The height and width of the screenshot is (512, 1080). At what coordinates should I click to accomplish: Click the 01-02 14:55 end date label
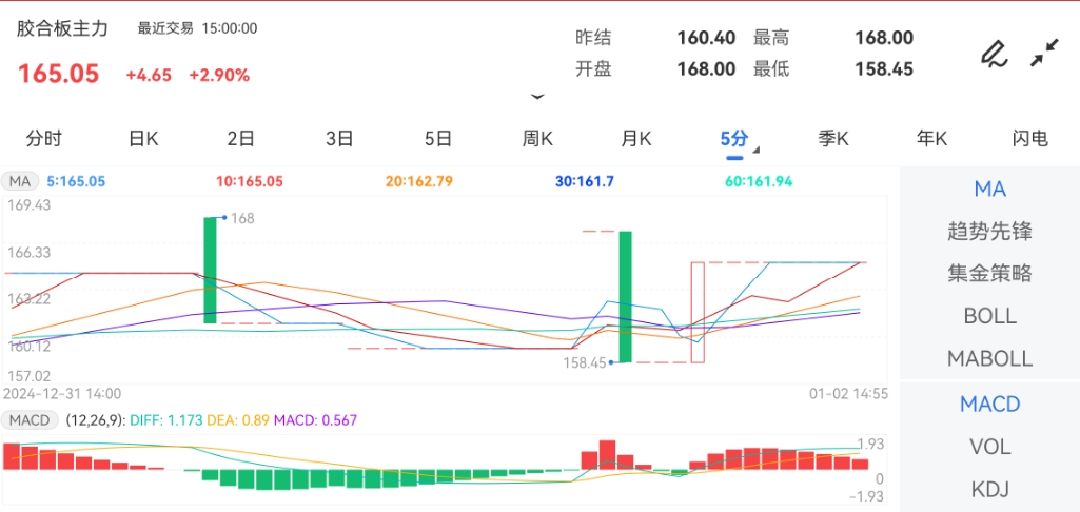pos(848,393)
